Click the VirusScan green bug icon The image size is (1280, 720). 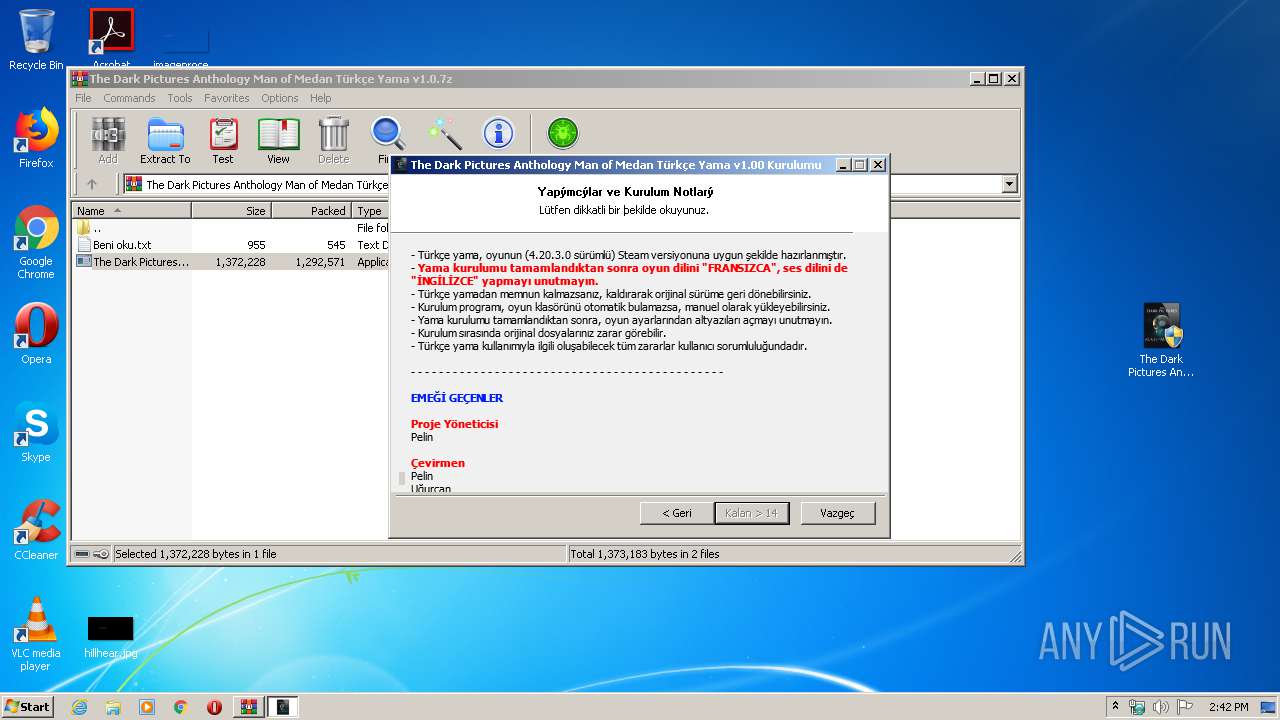(563, 133)
